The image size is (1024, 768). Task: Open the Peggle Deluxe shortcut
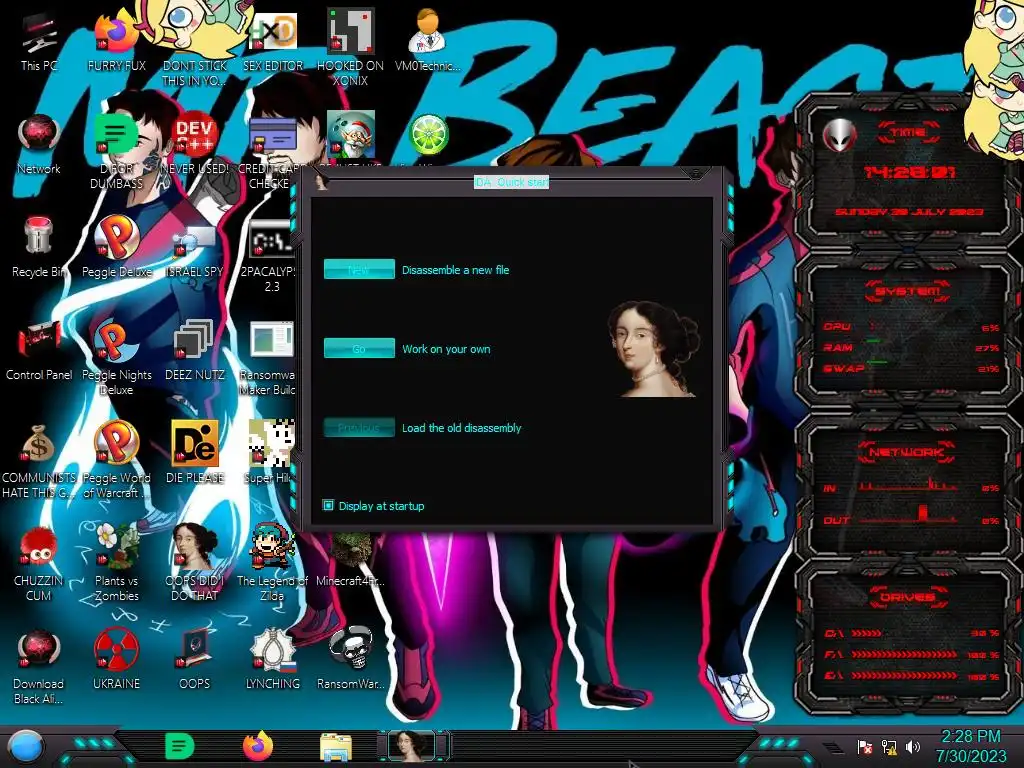tap(116, 247)
